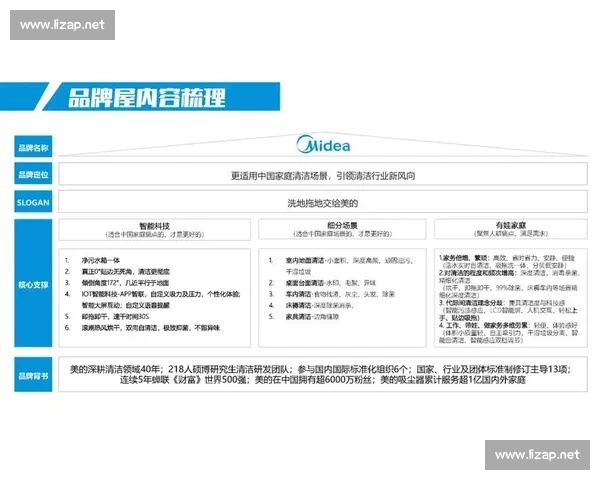Click the slogan text 洗地拖地交给美的

pyautogui.click(x=322, y=203)
